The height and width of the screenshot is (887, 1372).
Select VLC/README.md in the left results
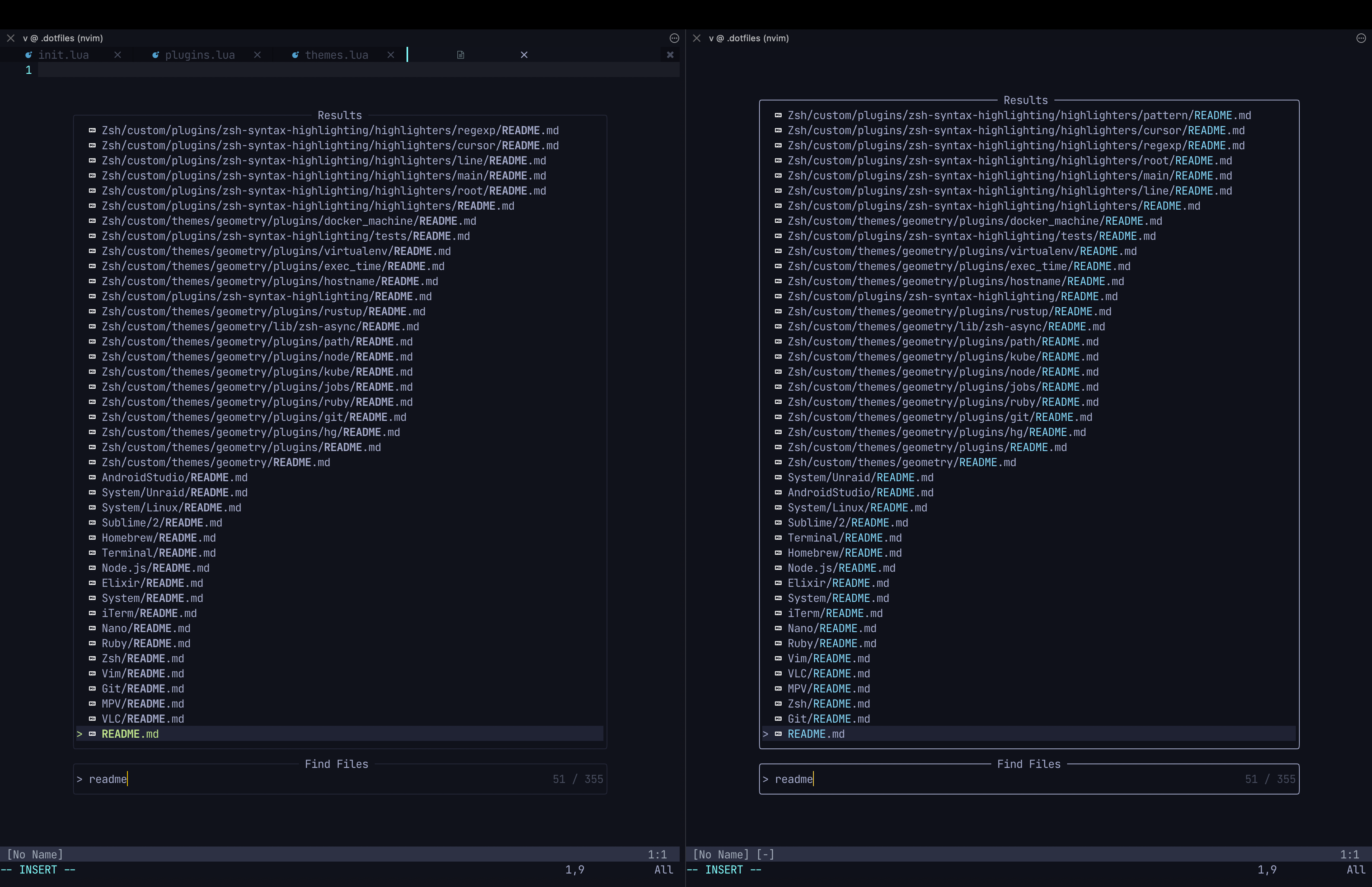coord(143,719)
